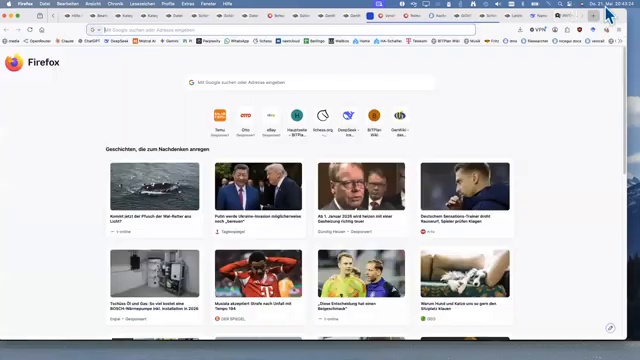The height and width of the screenshot is (360, 640).
Task: Open the extensions puzzle icon
Action: tap(567, 30)
